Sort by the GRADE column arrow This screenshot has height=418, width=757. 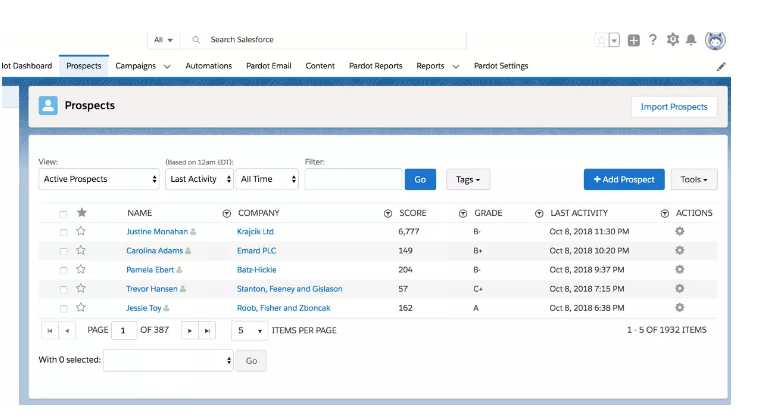point(539,213)
